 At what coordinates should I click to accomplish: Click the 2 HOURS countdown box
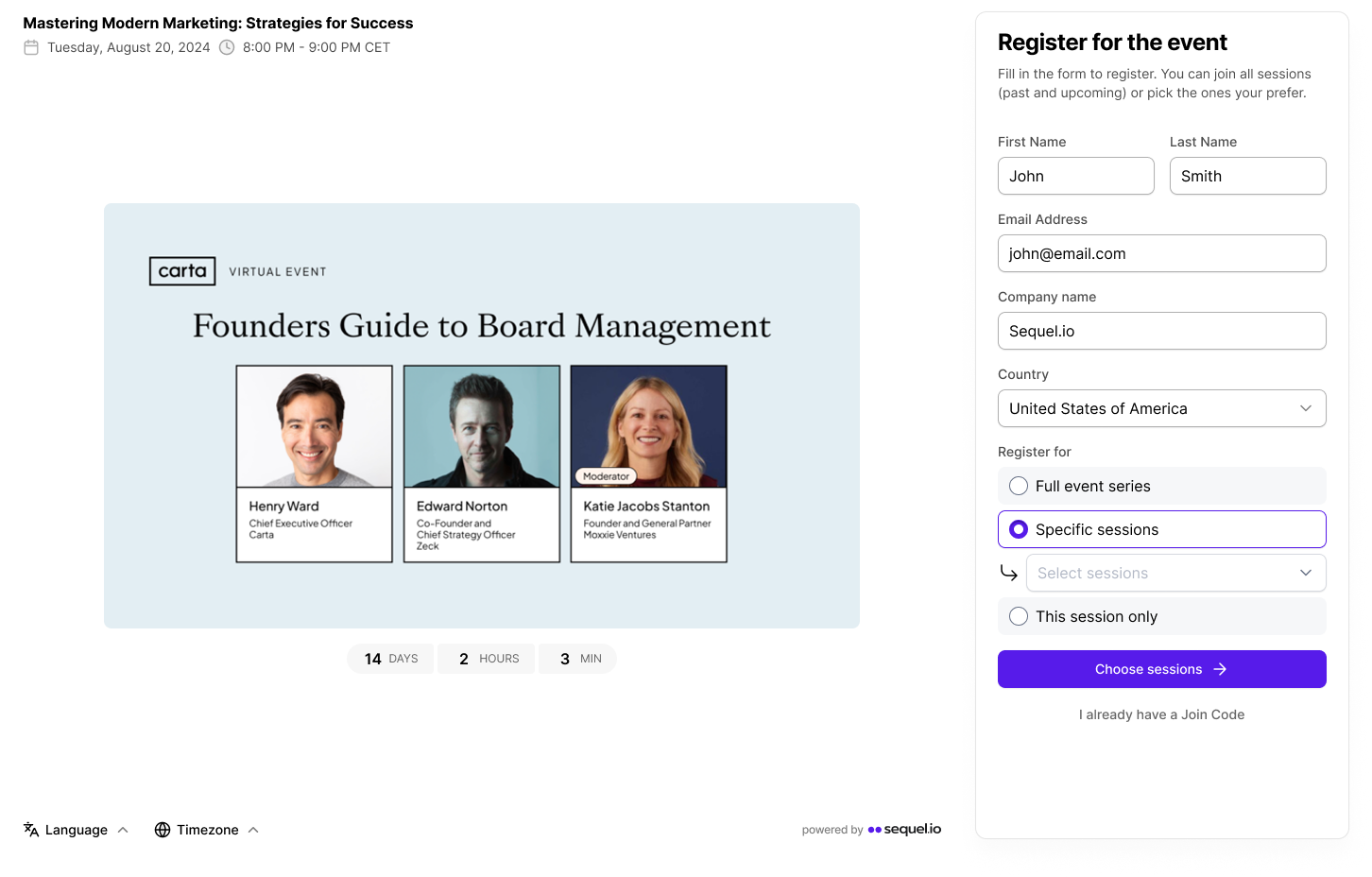point(487,659)
